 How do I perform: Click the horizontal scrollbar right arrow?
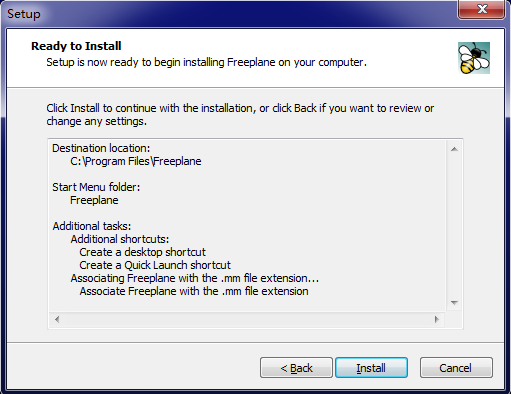437,319
